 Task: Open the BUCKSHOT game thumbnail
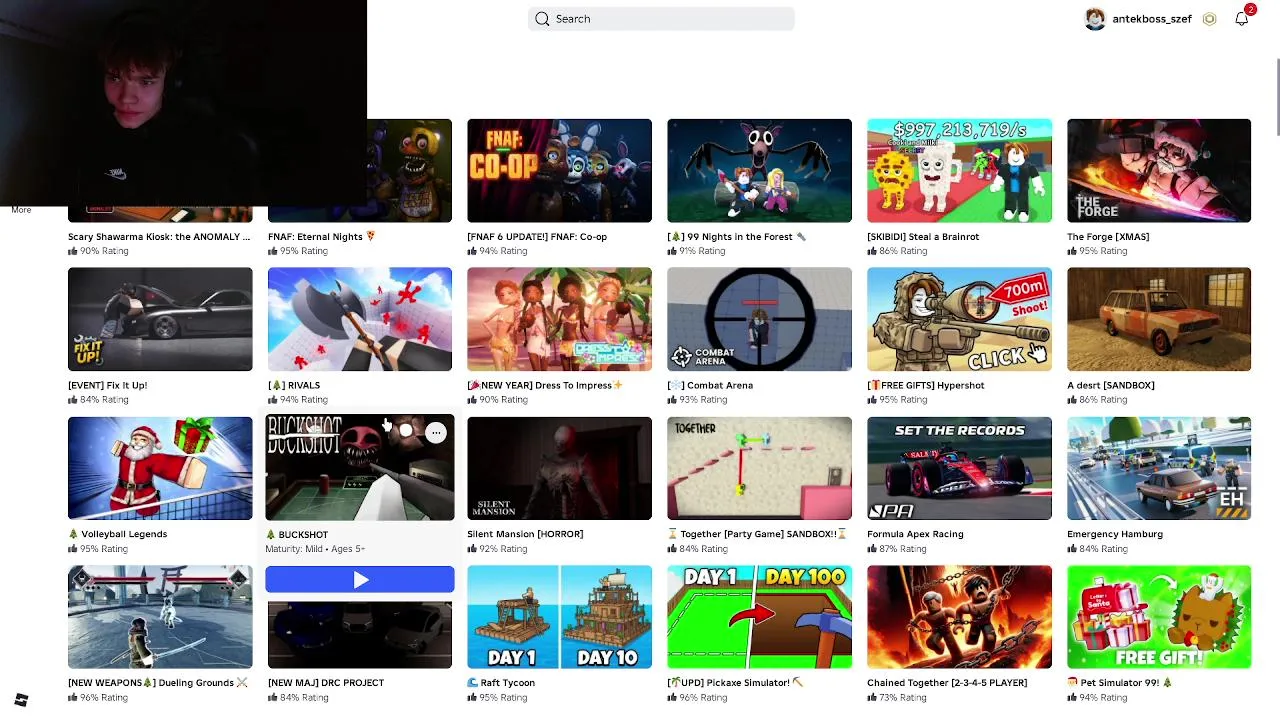pos(360,468)
